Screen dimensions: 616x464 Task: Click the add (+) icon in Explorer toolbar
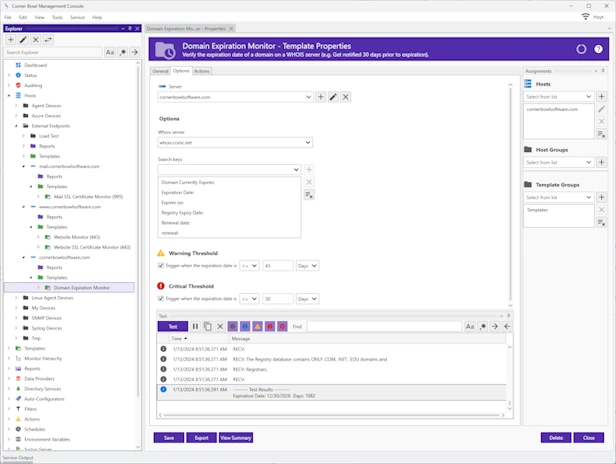click(x=11, y=39)
